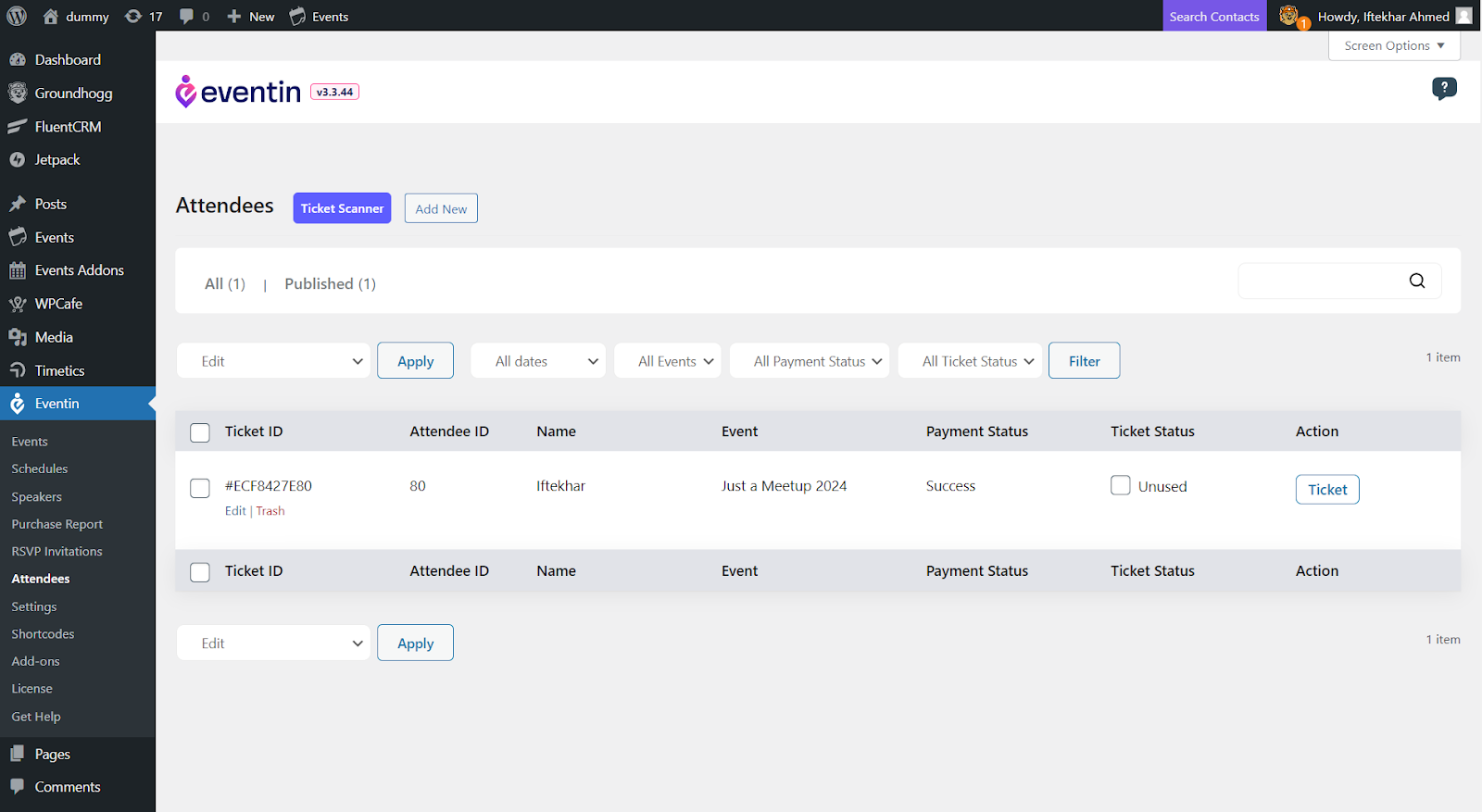
Task: Open the All dates dropdown
Action: [538, 361]
